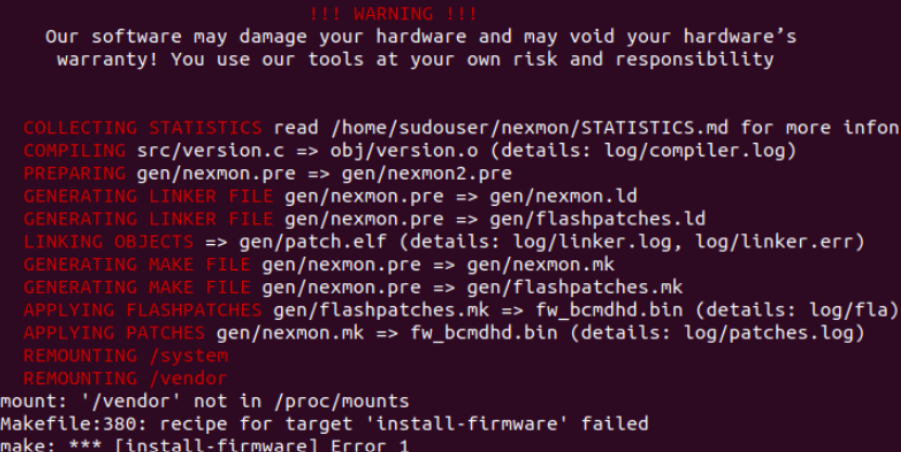The image size is (901, 452).
Task: Click the src/version.c file name
Action: coord(210,150)
